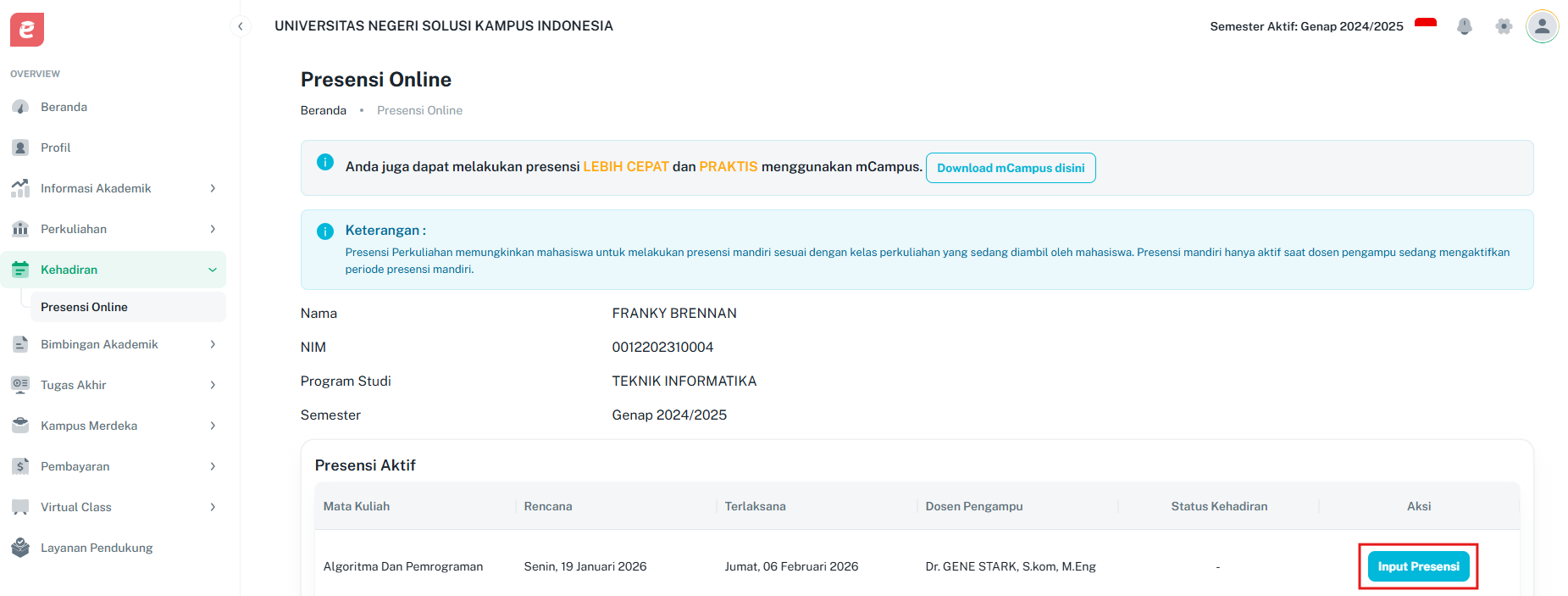This screenshot has width=1568, height=596.
Task: Click the Indonesian flag language icon
Action: point(1426,25)
